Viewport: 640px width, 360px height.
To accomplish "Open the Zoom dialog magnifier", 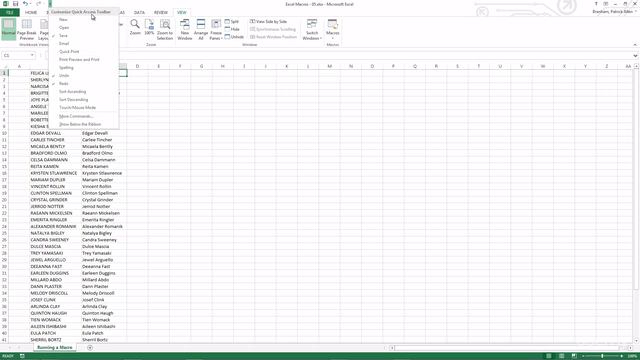I will pos(135,27).
